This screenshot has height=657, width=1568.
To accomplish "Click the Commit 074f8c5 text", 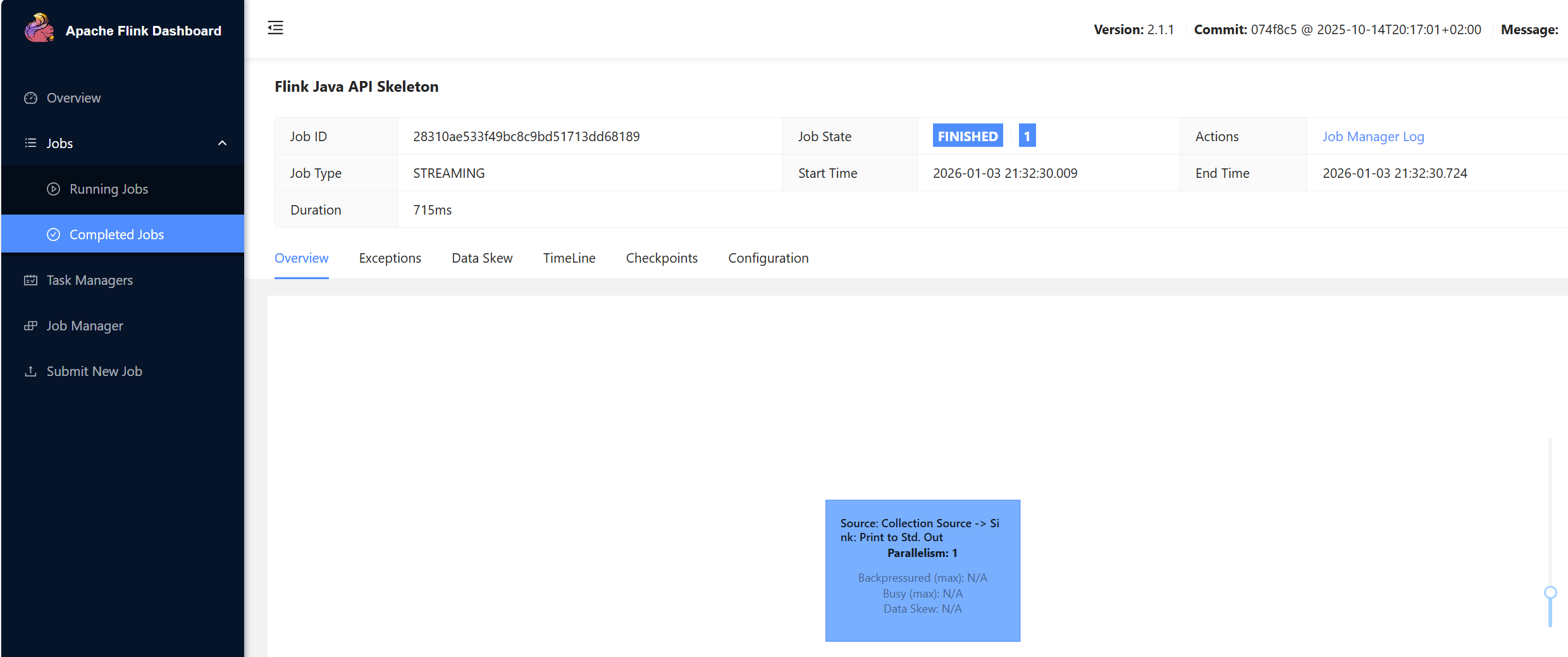I will click(1337, 30).
